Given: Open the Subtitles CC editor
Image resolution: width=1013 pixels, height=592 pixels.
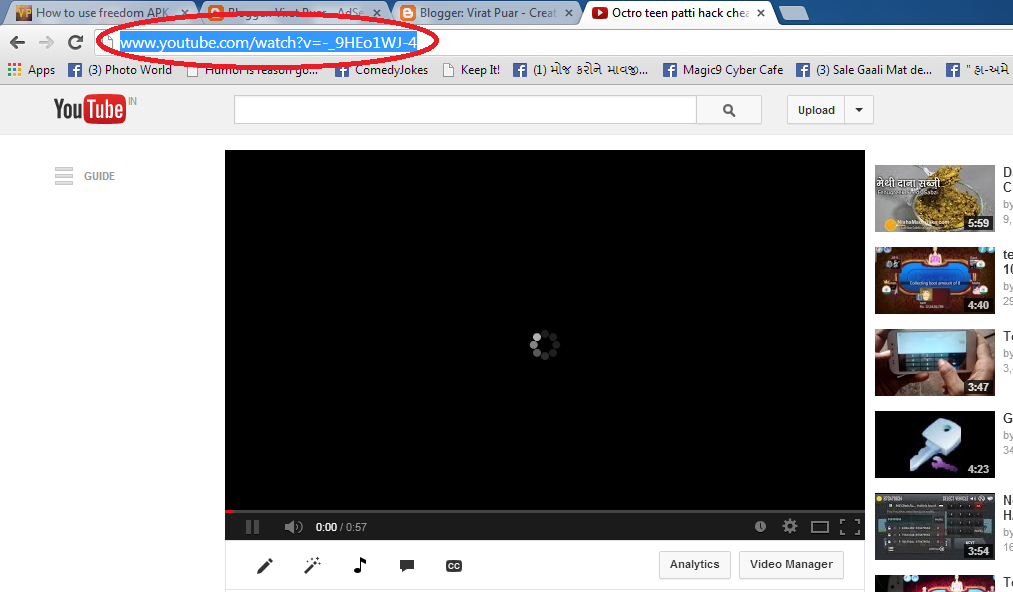Looking at the screenshot, I should (x=453, y=565).
